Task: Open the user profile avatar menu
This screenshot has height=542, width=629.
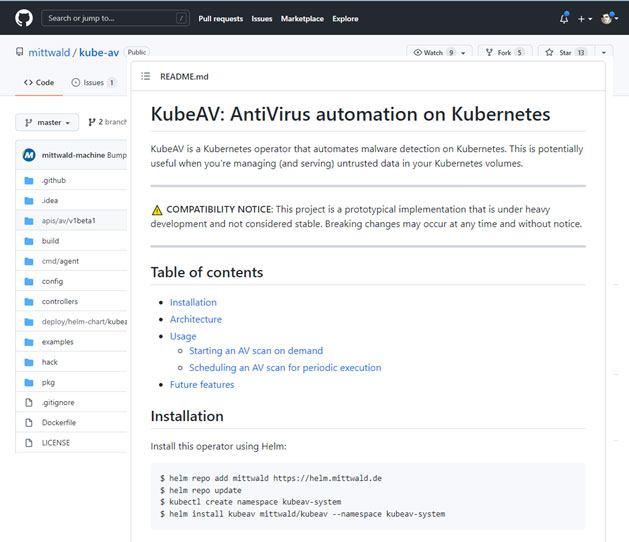Action: (x=609, y=18)
